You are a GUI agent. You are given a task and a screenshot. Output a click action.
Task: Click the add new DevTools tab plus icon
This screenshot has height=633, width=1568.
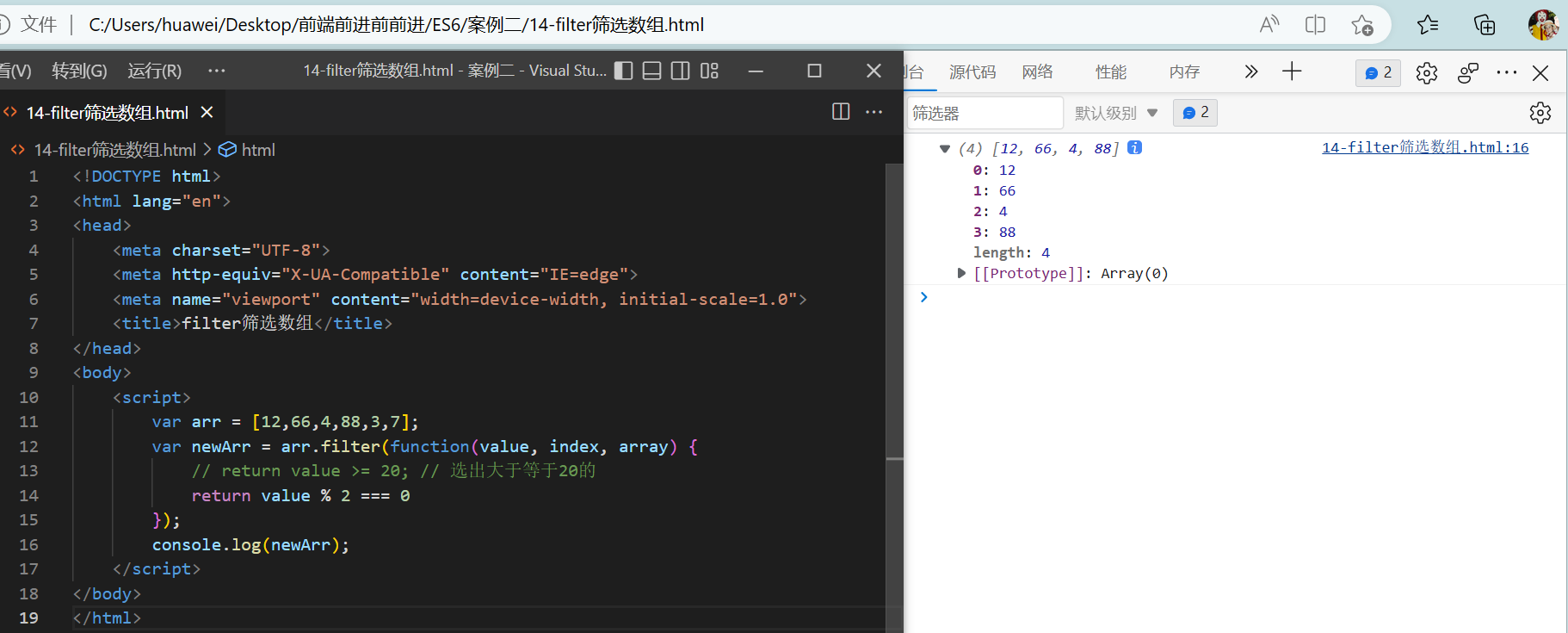pyautogui.click(x=1292, y=71)
